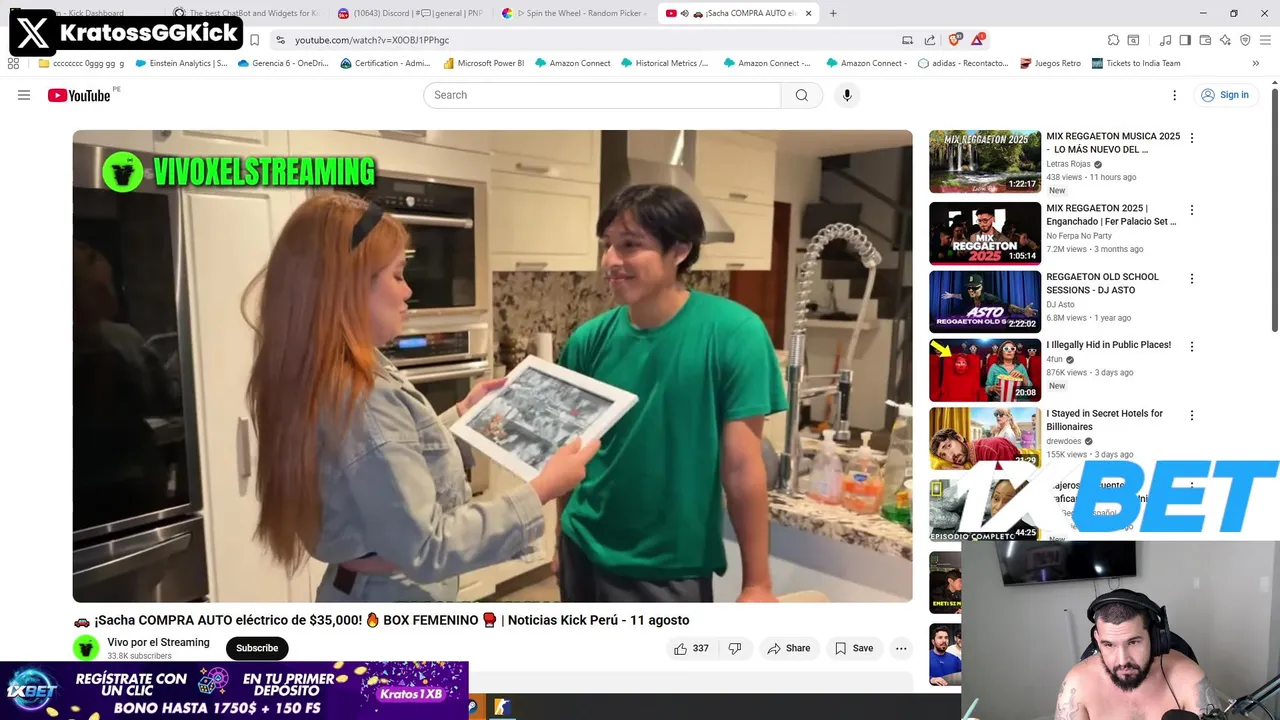Switch to the Discord general tab

point(409,13)
